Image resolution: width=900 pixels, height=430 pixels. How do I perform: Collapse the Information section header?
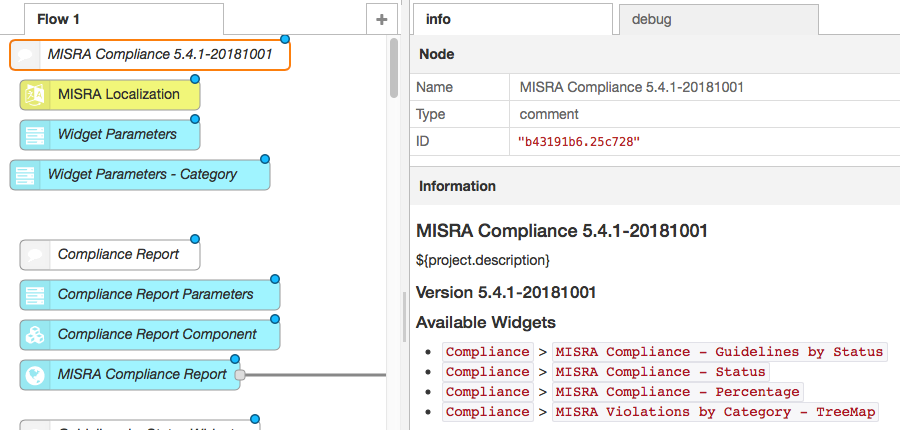[655, 186]
